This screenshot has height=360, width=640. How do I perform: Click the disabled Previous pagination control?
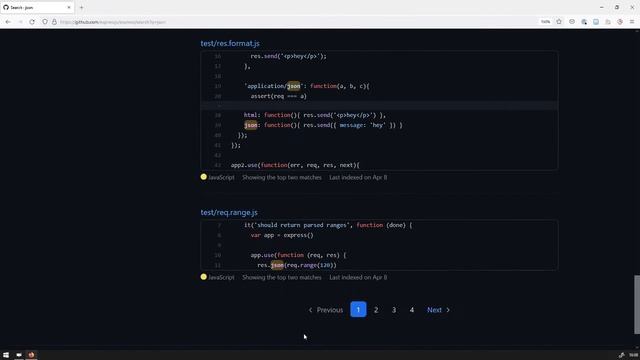[326, 310]
